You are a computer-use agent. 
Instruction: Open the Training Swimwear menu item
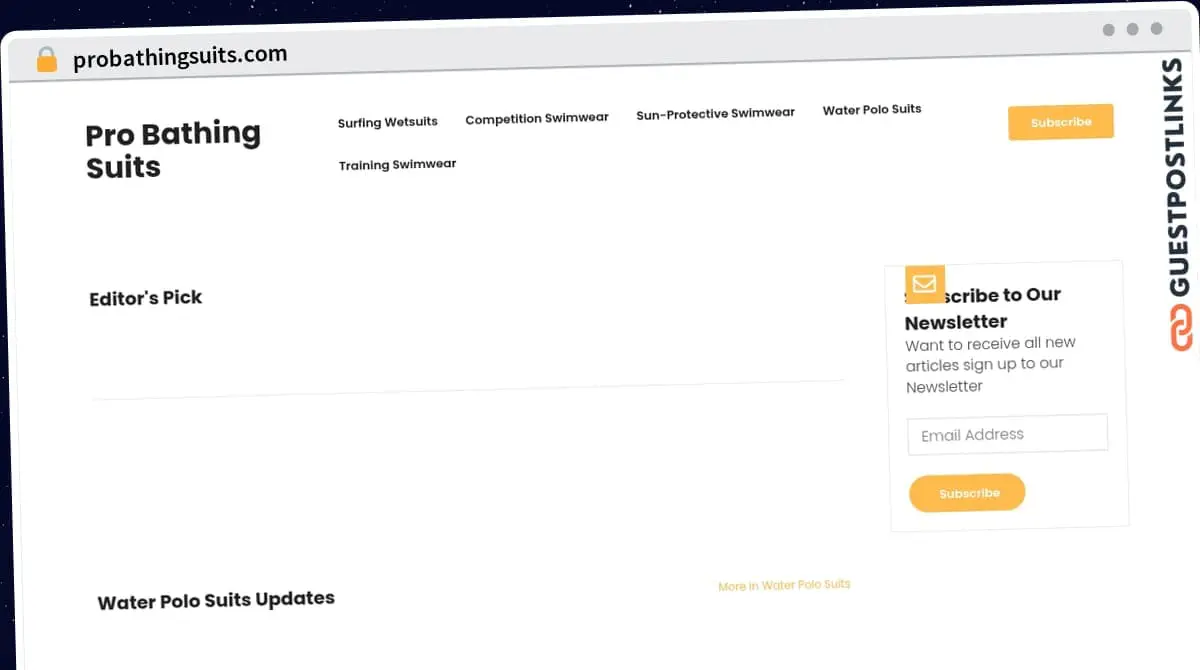point(397,164)
